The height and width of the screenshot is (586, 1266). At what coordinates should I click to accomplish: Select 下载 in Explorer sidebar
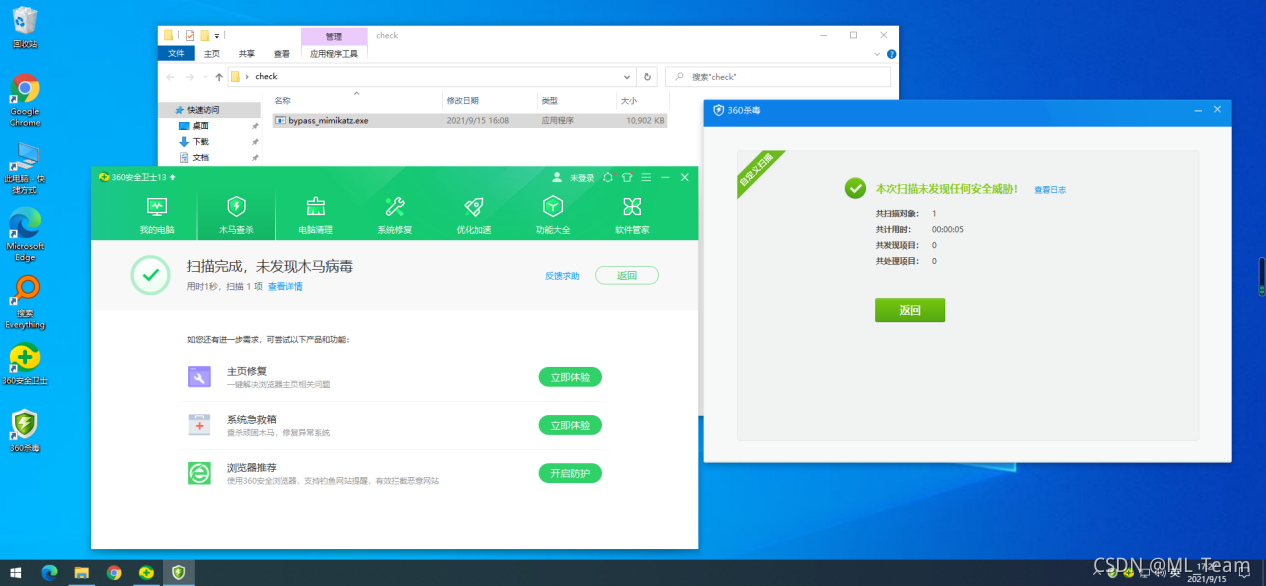(x=201, y=142)
